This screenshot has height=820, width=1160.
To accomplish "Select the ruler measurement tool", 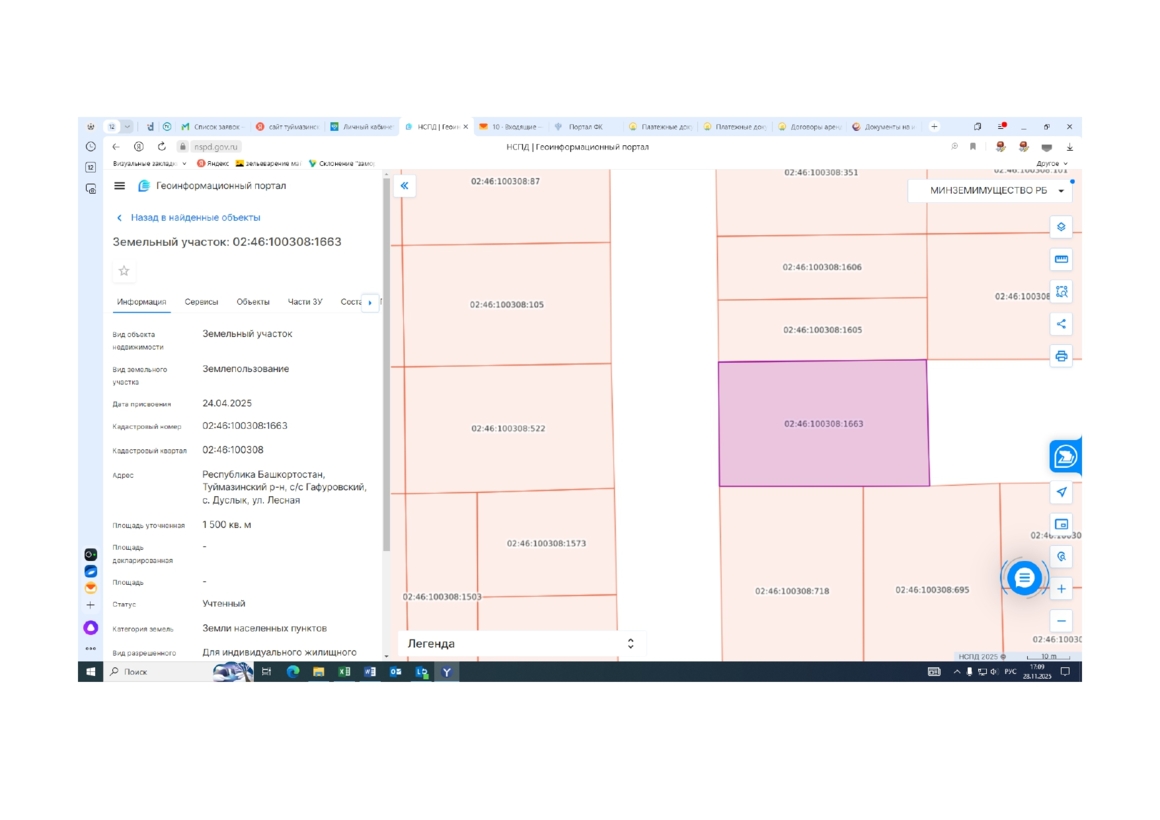I will [x=1061, y=259].
